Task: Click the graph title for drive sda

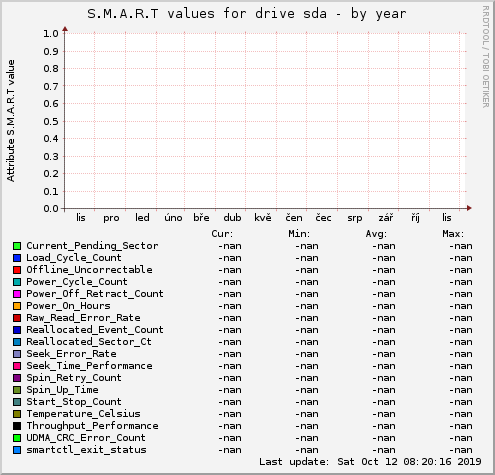Action: click(247, 14)
